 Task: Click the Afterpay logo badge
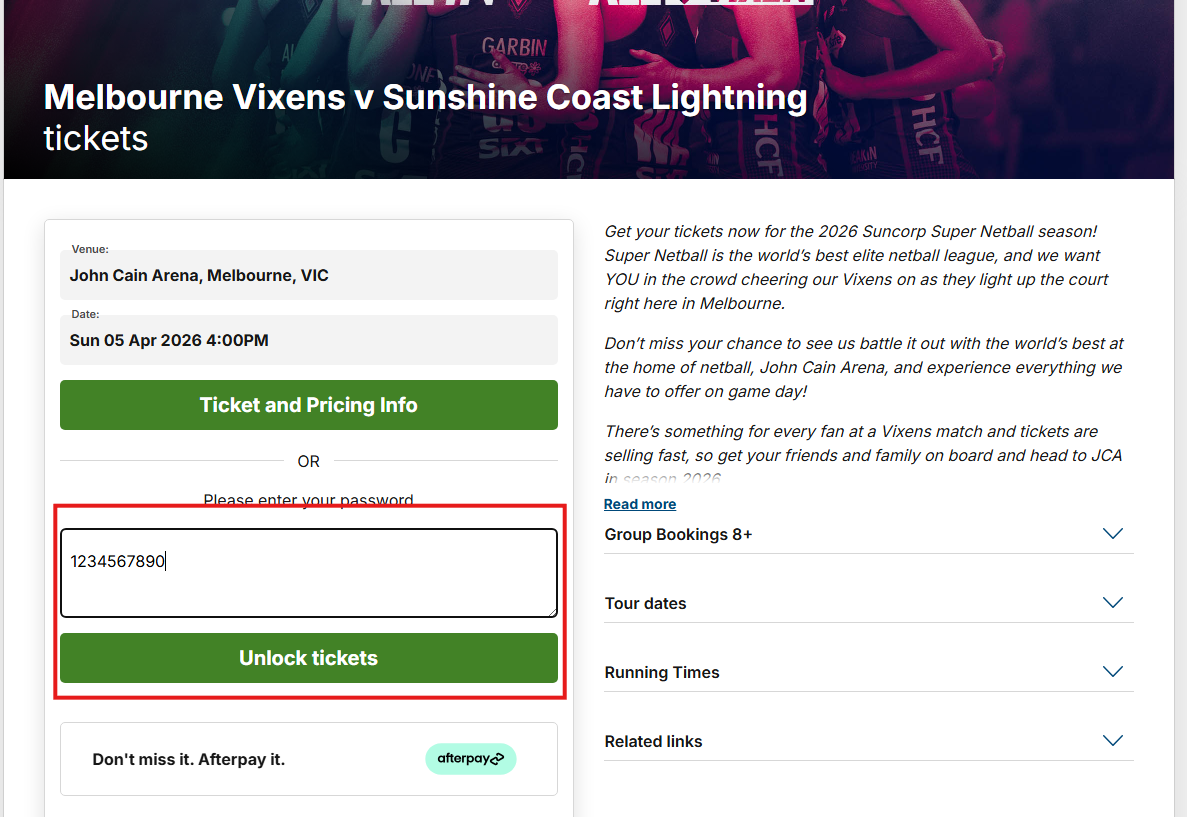click(x=470, y=759)
